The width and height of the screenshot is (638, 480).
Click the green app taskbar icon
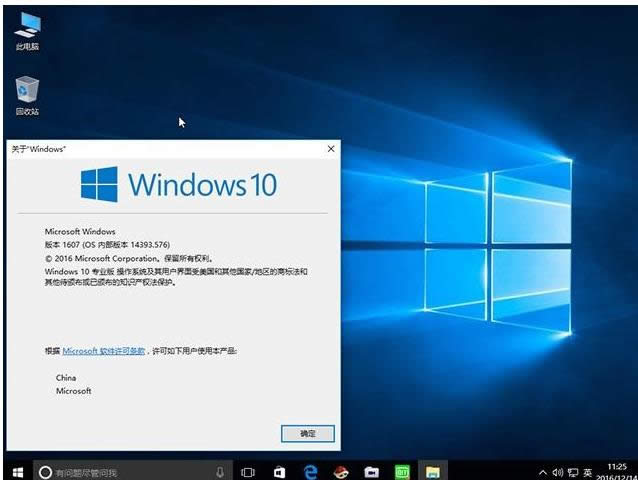[x=402, y=471]
